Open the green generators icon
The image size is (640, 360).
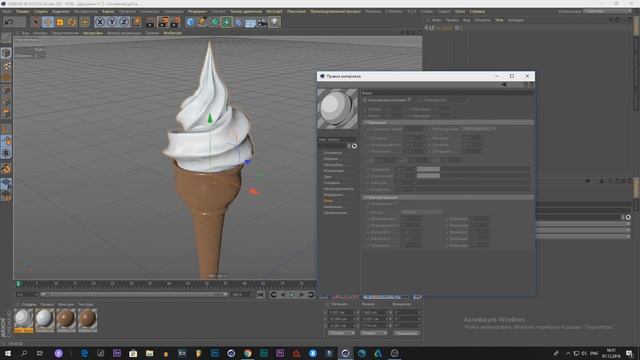(x=215, y=22)
